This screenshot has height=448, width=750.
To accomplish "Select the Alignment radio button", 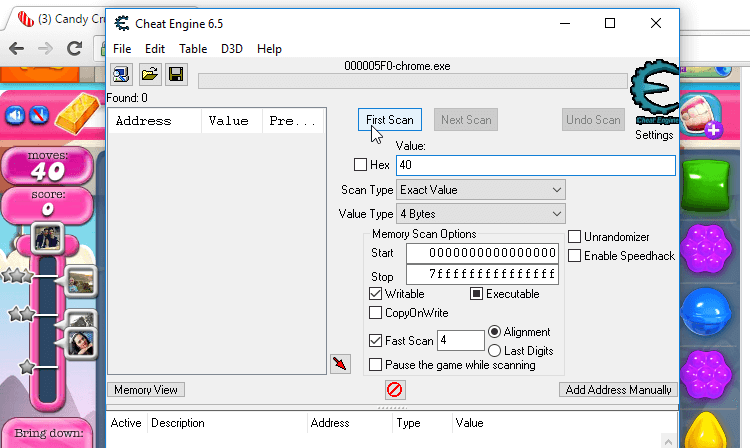I will 495,331.
